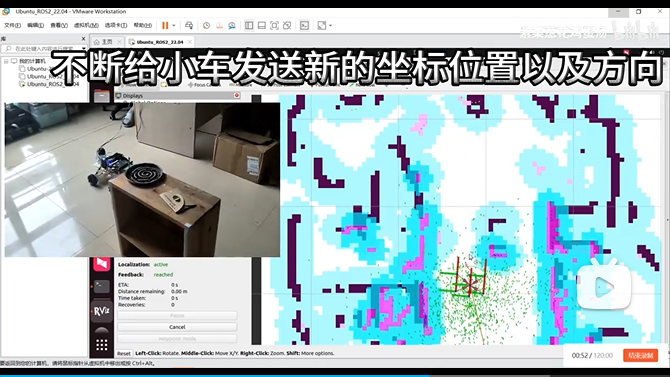The image size is (670, 377).
Task: Select Ubuntu_ROS2 running VM in library
Action: point(50,84)
